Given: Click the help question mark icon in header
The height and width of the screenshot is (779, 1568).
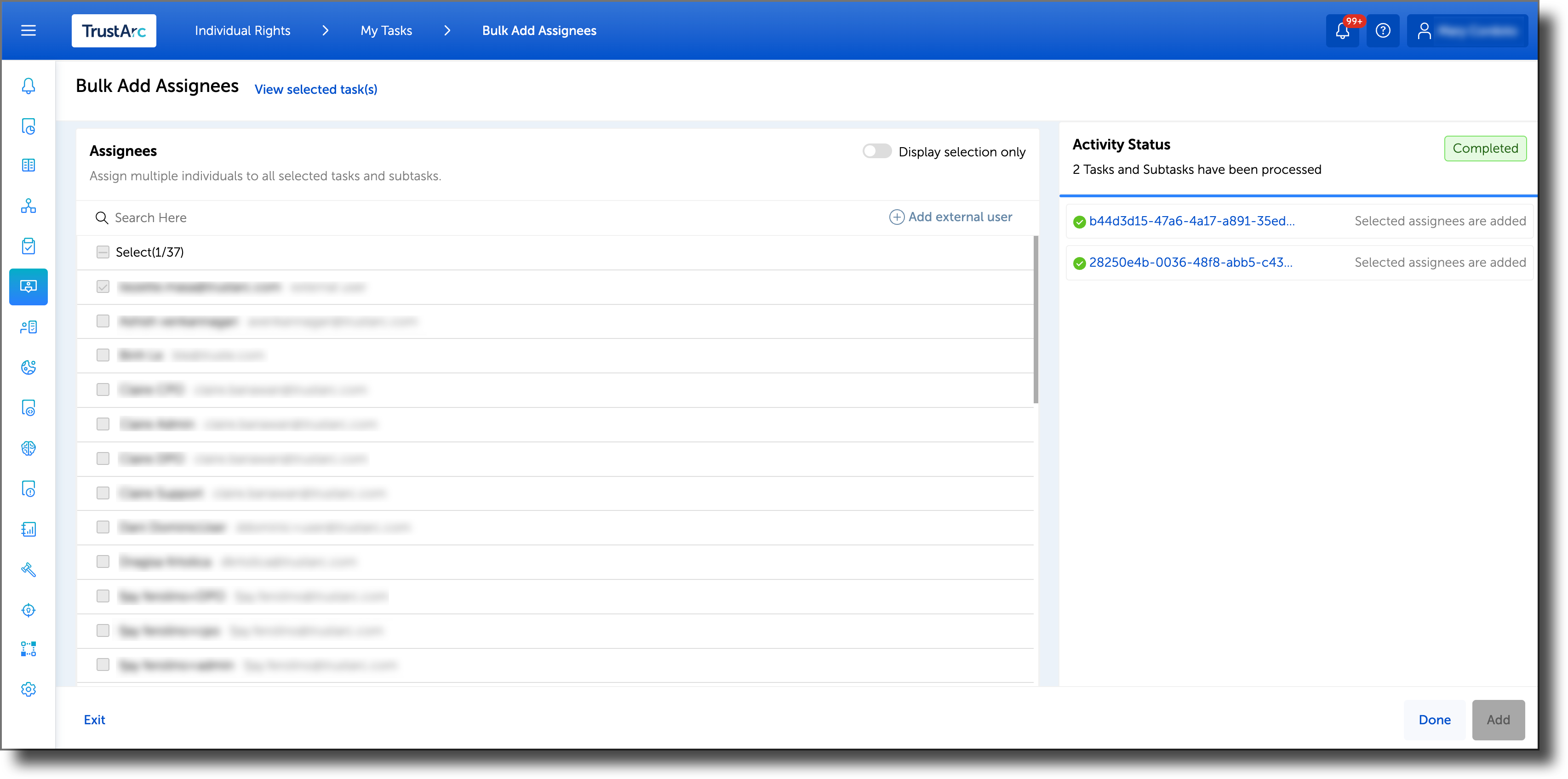Looking at the screenshot, I should pyautogui.click(x=1383, y=30).
